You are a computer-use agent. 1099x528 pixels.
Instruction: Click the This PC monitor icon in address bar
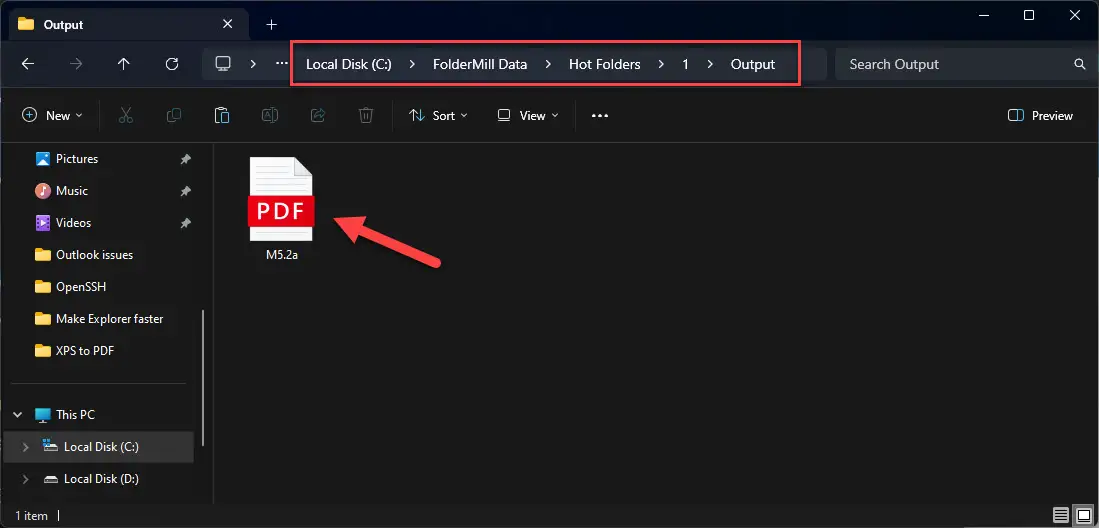tap(223, 64)
